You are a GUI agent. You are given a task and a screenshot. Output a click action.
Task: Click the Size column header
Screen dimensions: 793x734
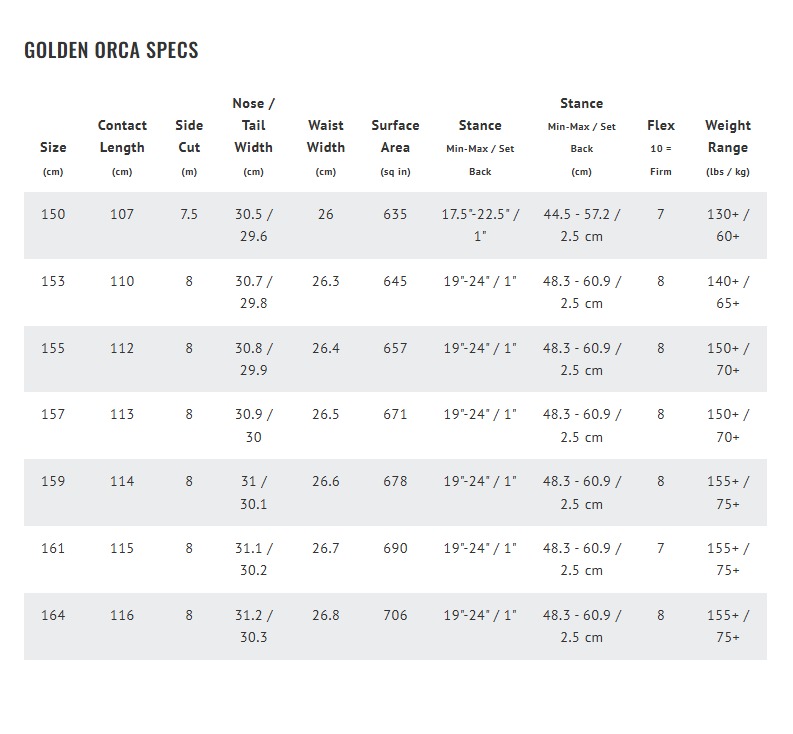(x=53, y=148)
